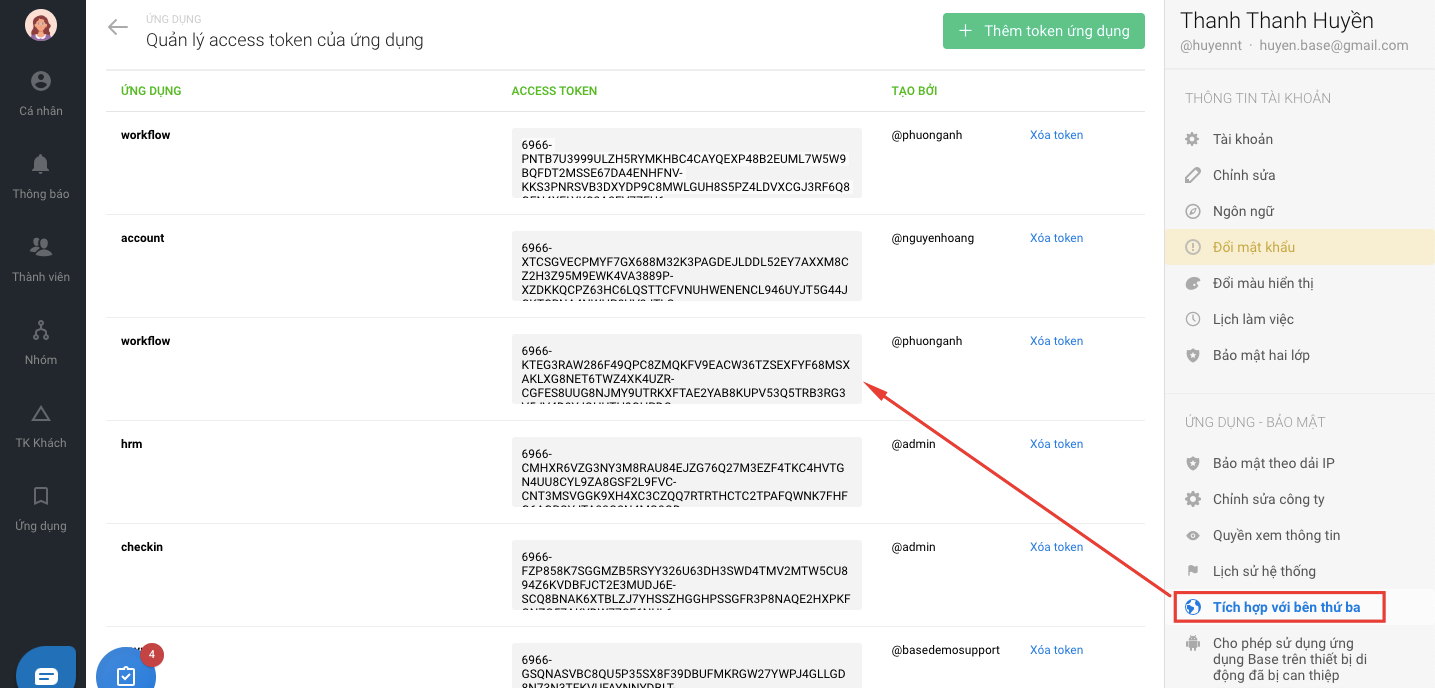Click the ACCESS TOKEN column header
The height and width of the screenshot is (688, 1435).
(554, 91)
